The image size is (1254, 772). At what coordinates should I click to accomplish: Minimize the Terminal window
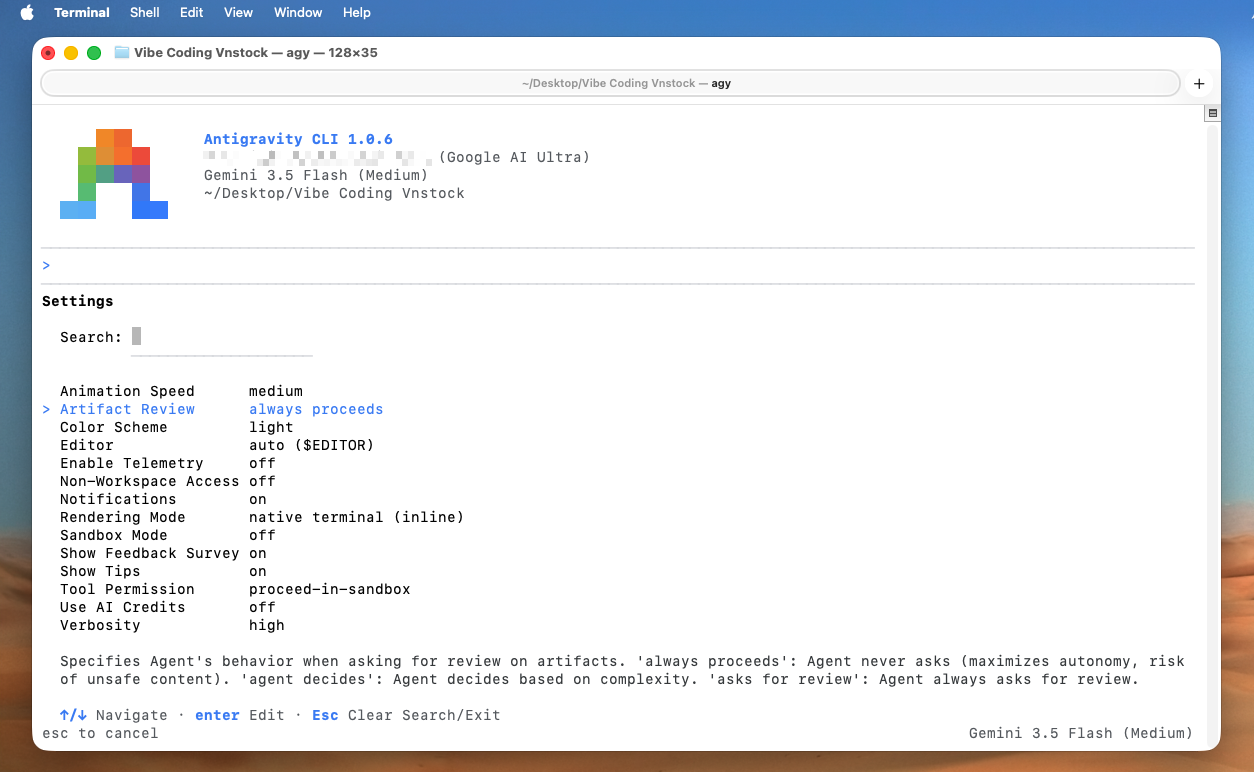[x=70, y=52]
